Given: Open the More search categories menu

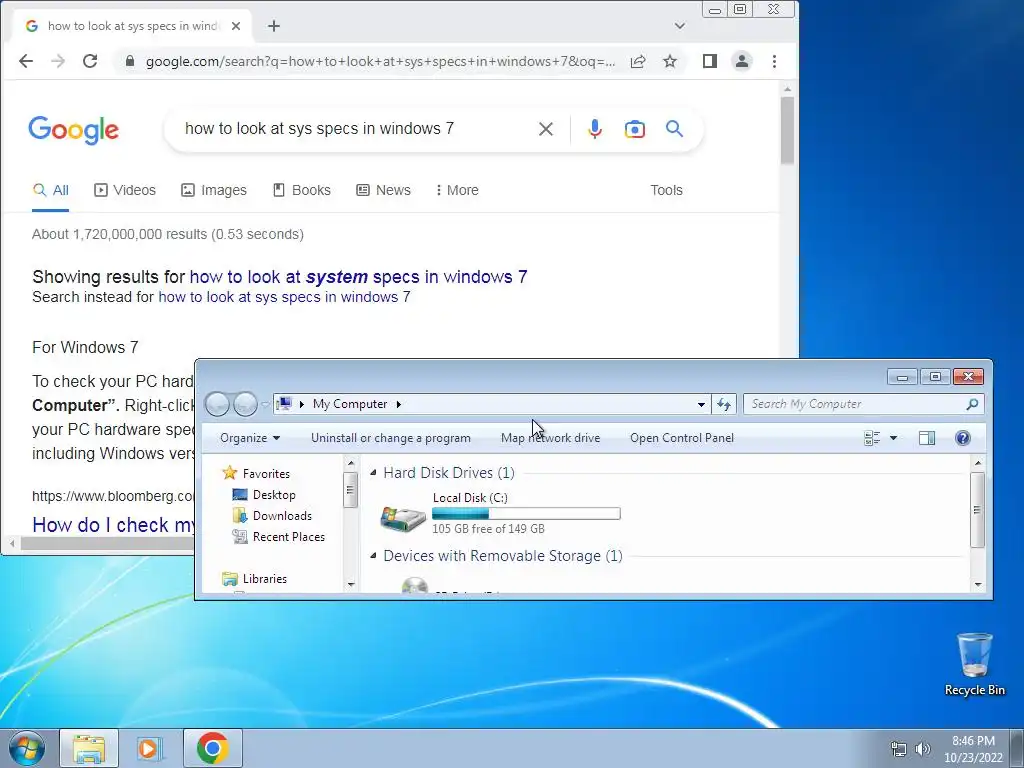Looking at the screenshot, I should pyautogui.click(x=457, y=190).
